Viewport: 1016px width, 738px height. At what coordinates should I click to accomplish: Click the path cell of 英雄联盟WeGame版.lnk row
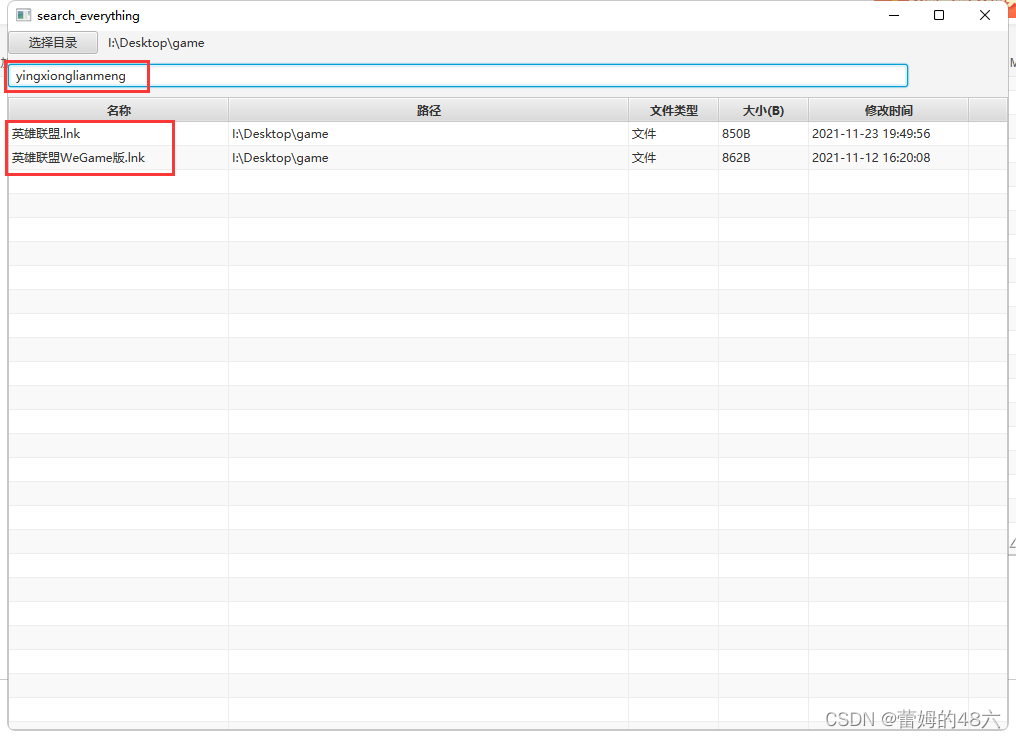pos(428,158)
